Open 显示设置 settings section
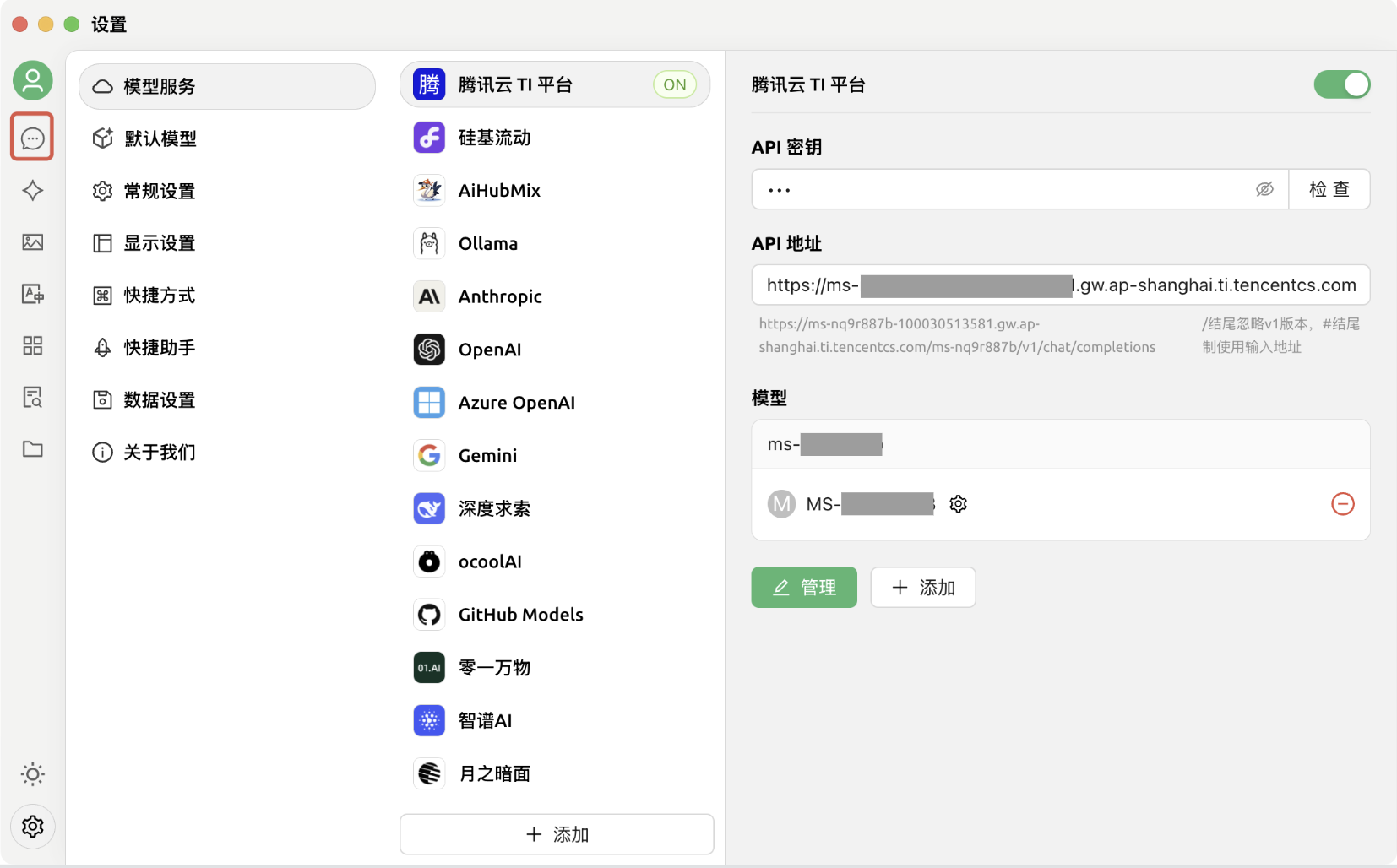 point(227,243)
